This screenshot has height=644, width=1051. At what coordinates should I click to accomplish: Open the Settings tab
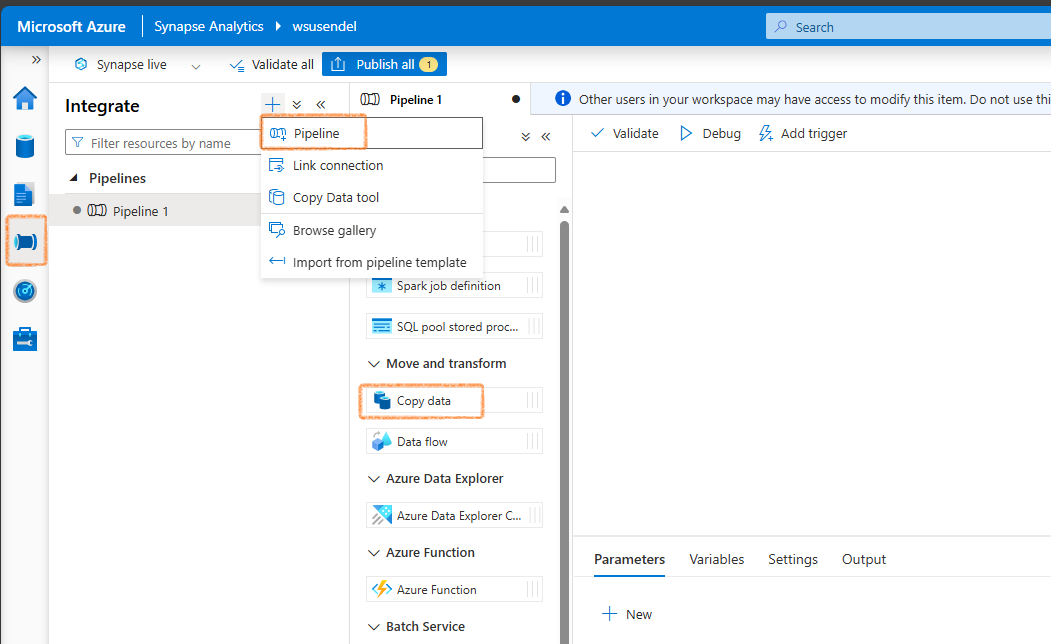click(x=793, y=559)
